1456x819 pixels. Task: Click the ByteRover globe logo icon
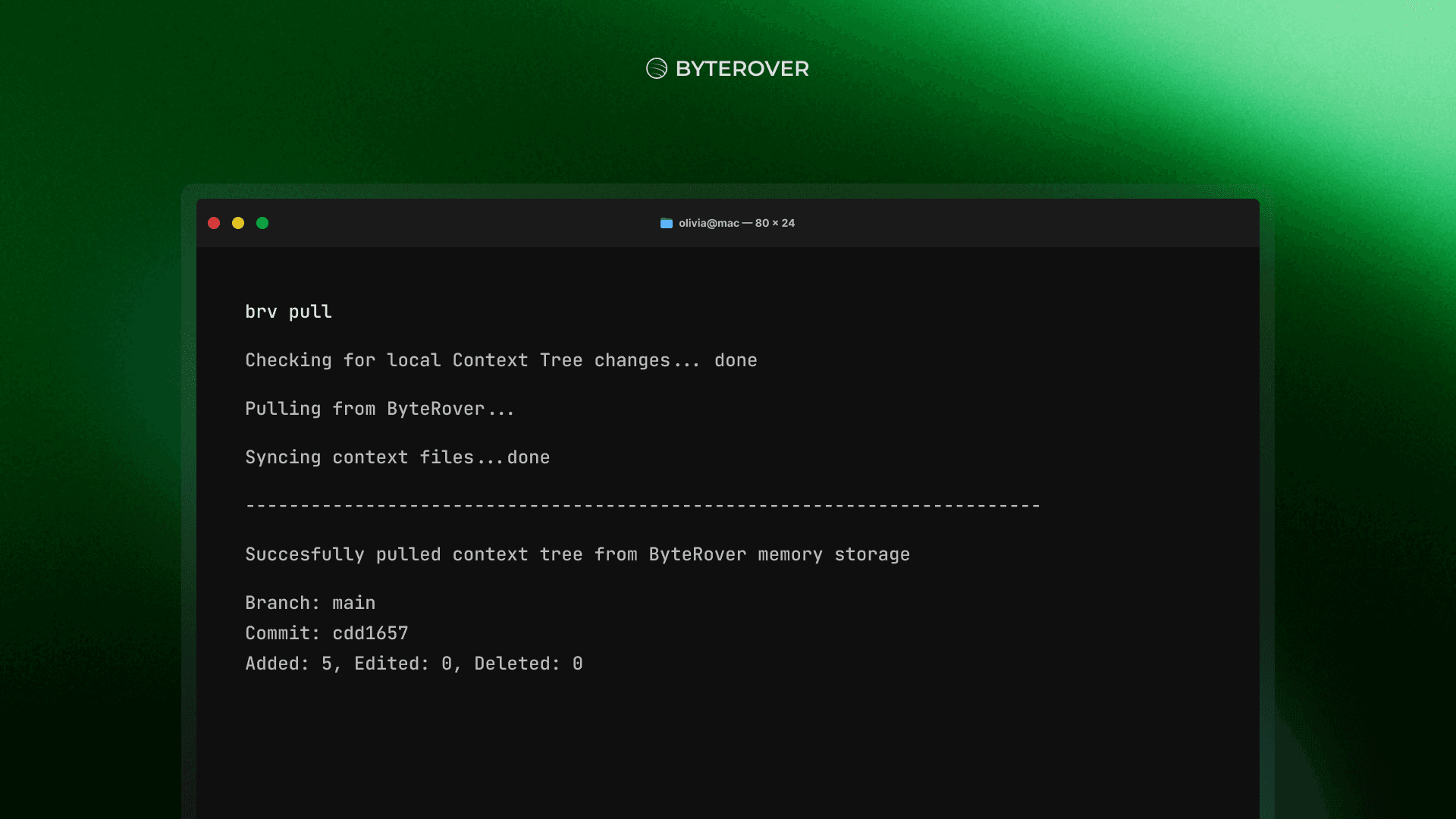pos(656,68)
